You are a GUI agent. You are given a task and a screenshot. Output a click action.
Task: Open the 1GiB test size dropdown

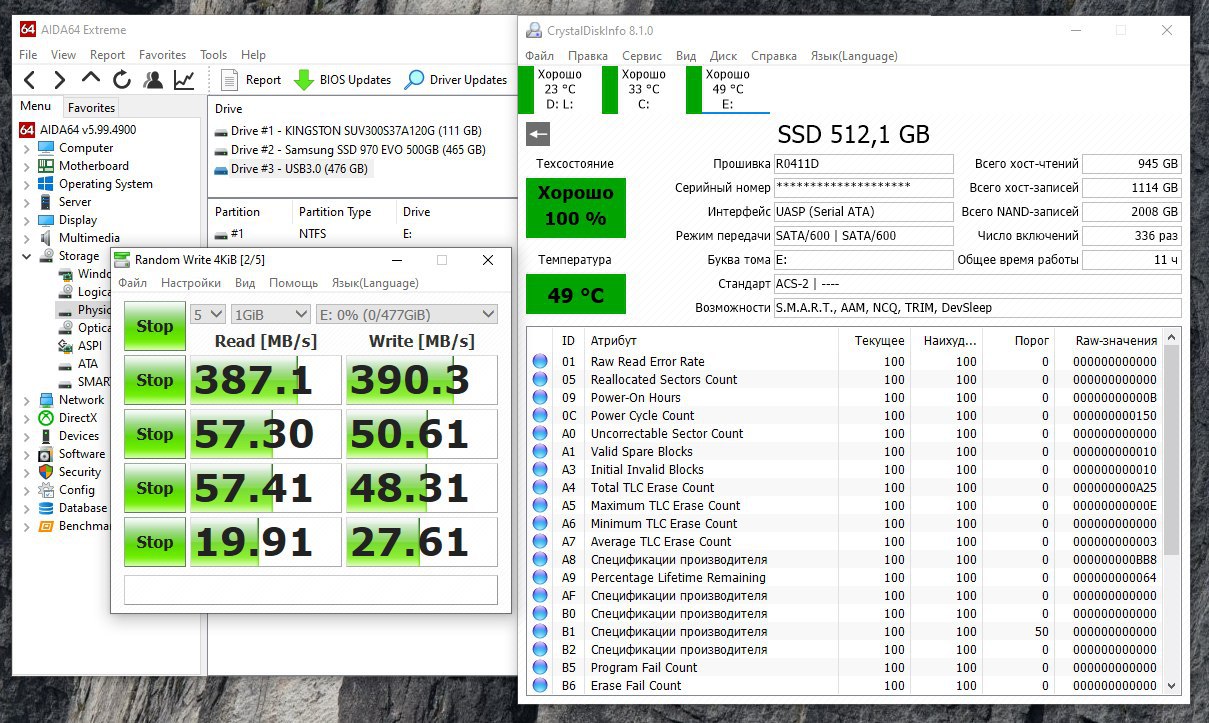click(x=270, y=314)
